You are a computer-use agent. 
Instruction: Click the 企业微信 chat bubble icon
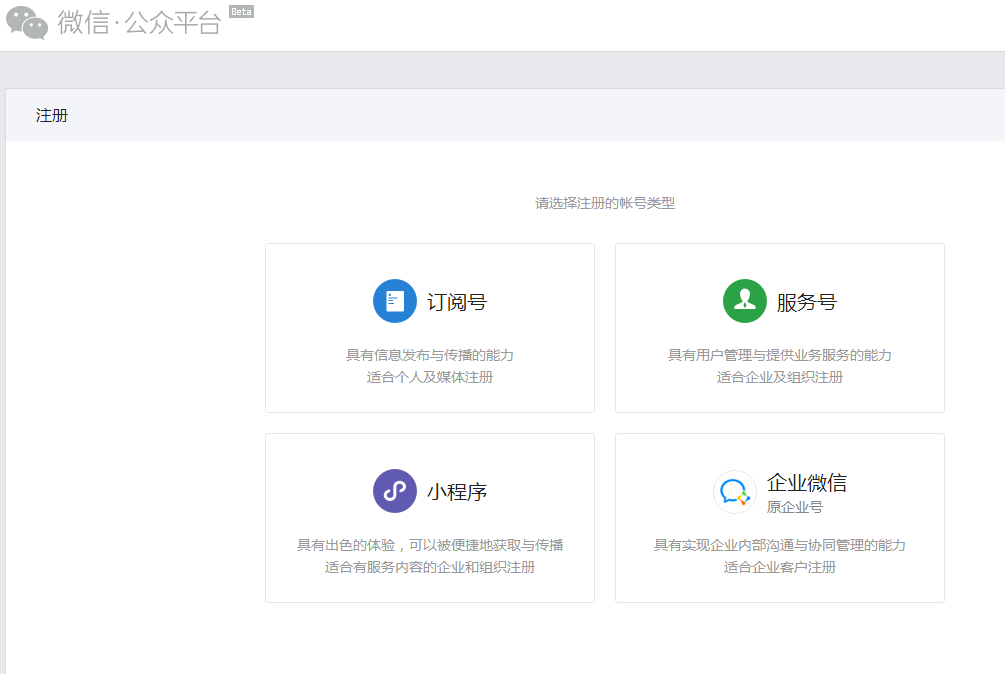[x=735, y=492]
